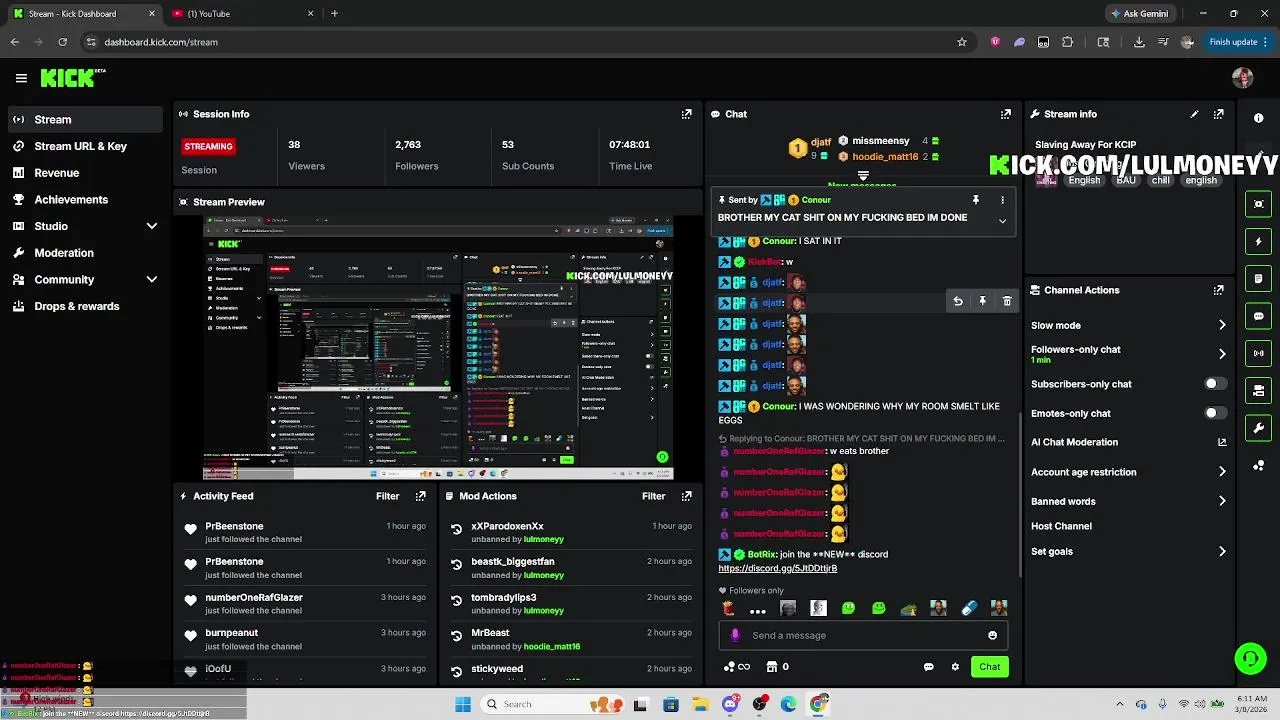Open the hamburger navigation menu

tap(21, 78)
